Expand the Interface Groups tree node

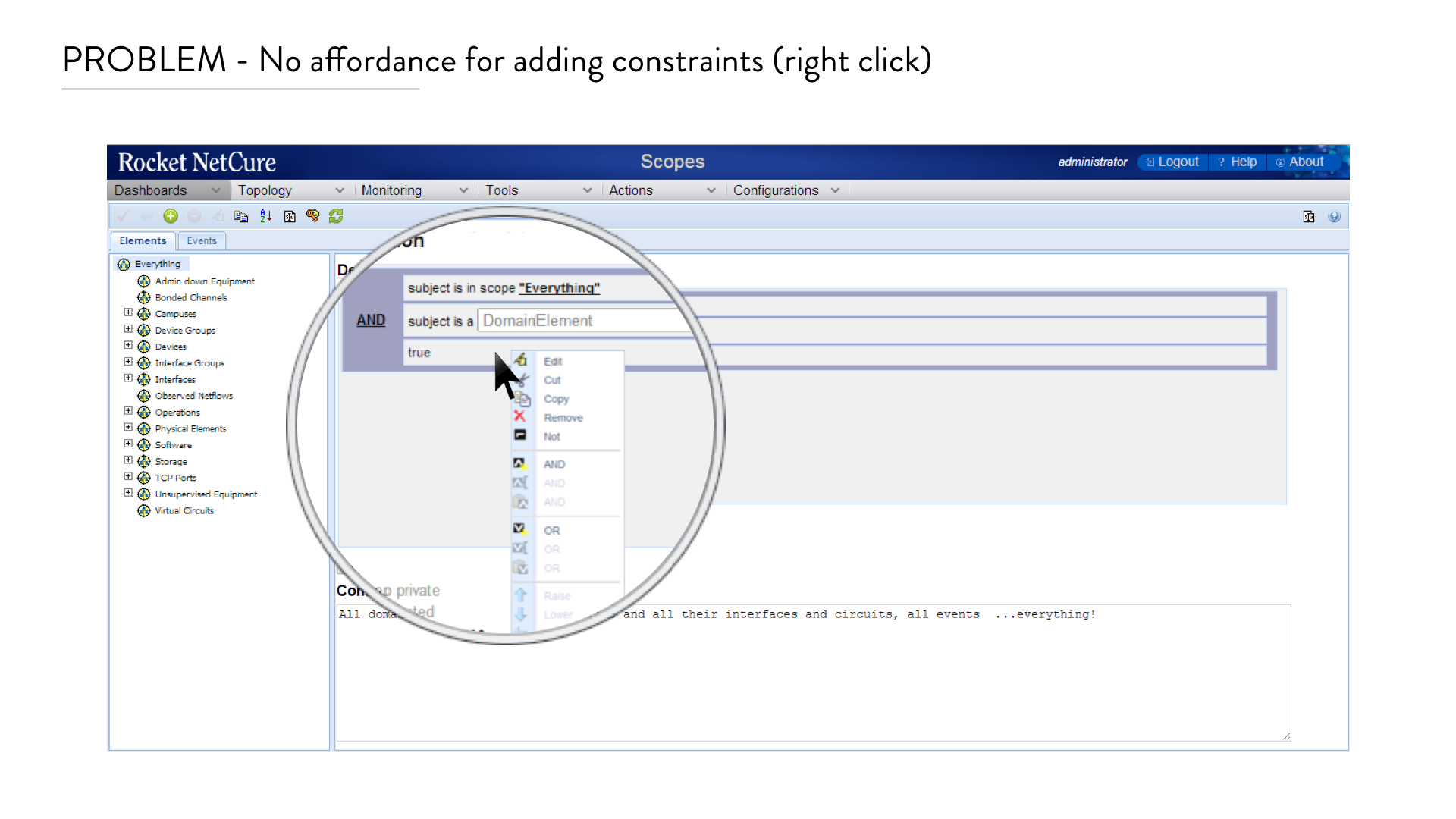tap(128, 362)
